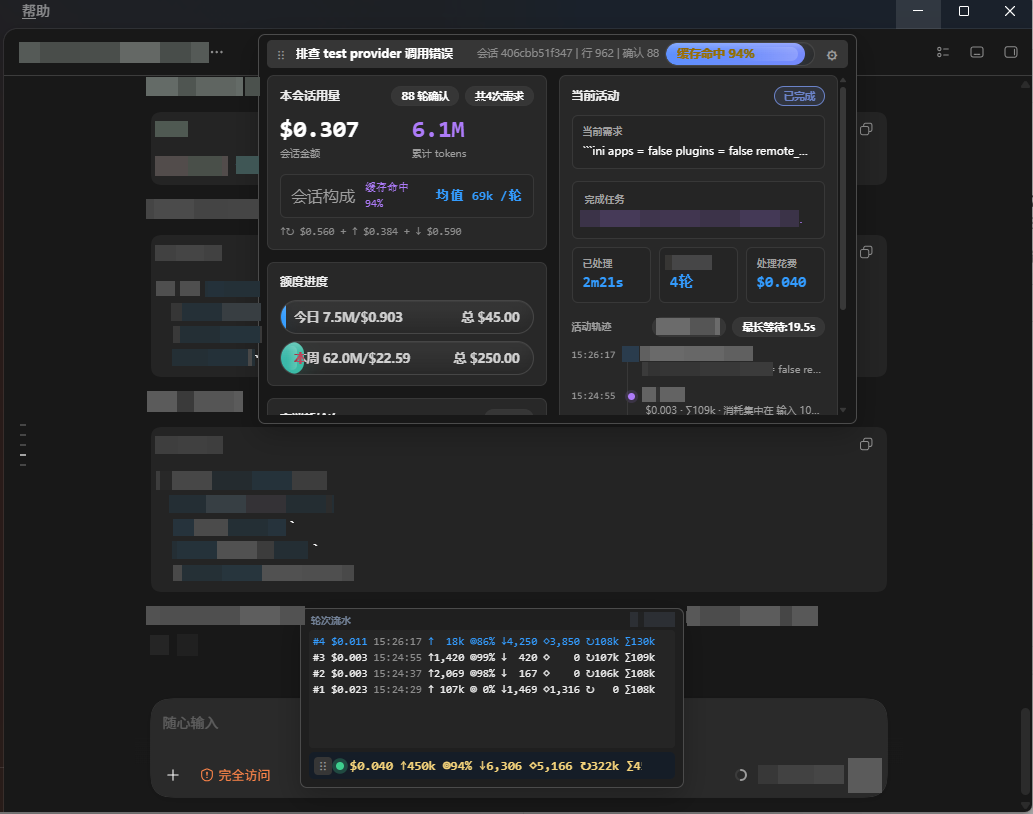The width and height of the screenshot is (1033, 814).
Task: Click the 已处理 2m21s stat card
Action: (x=611, y=275)
